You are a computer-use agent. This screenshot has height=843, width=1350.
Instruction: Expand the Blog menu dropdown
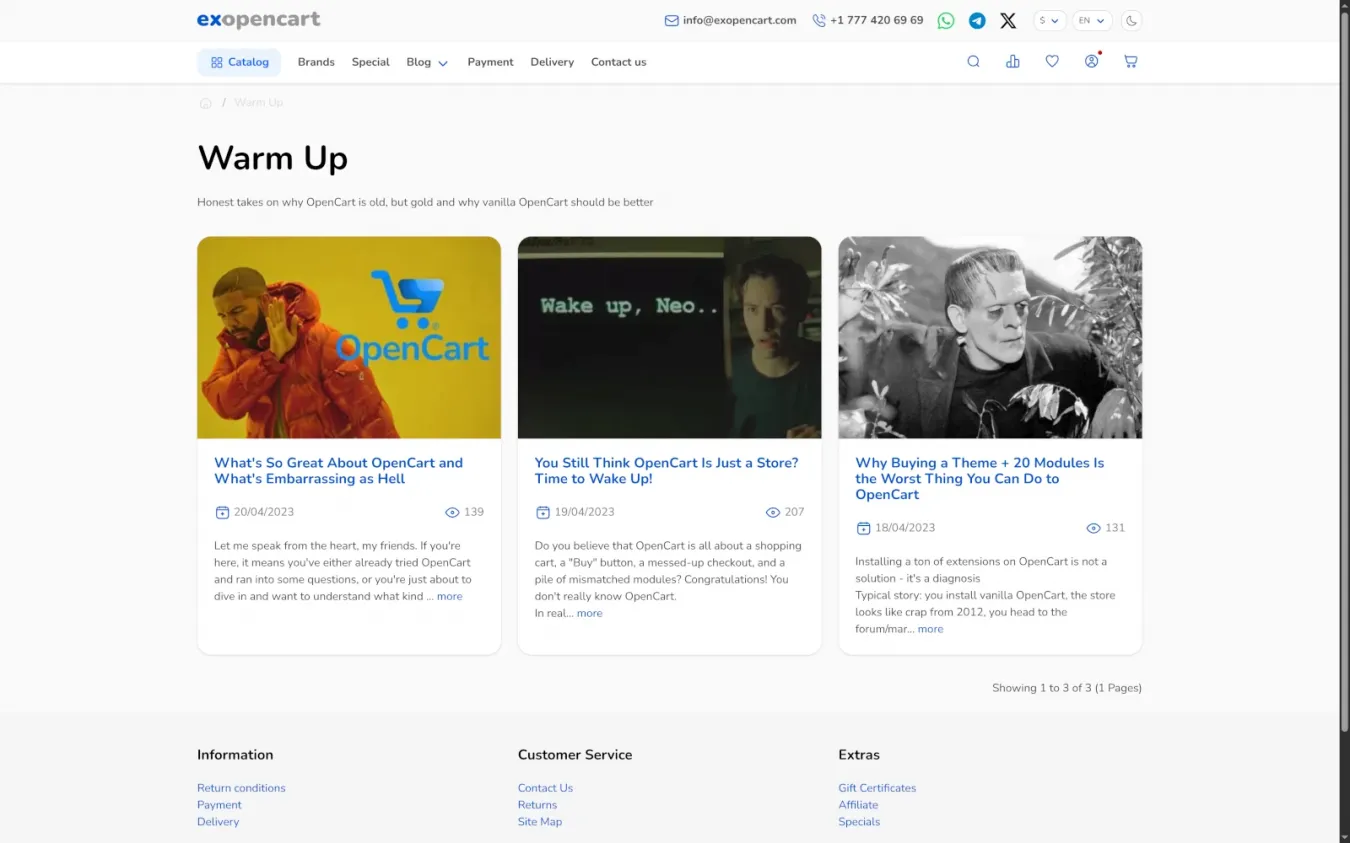(427, 62)
